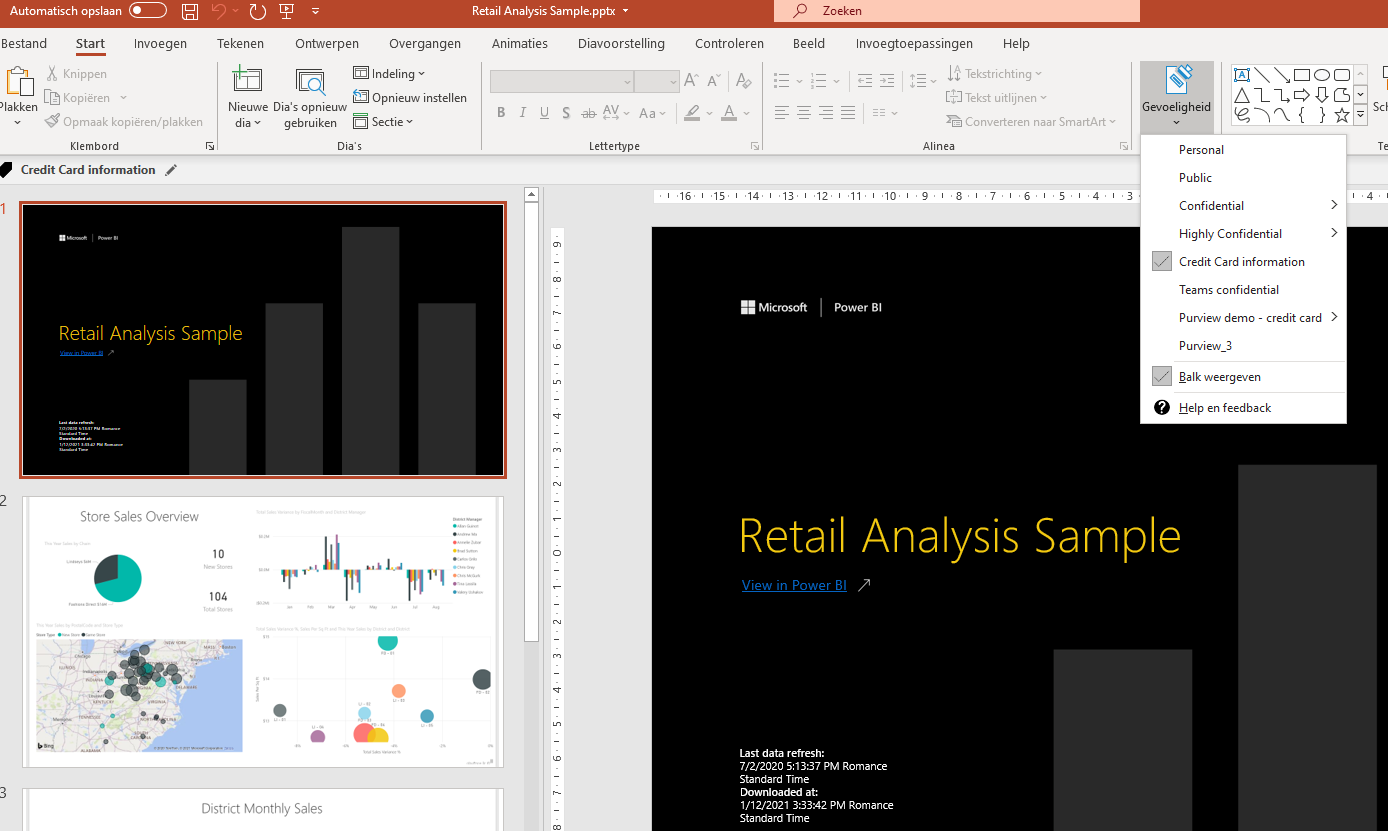
Task: Click the underline formatting icon
Action: tap(544, 113)
